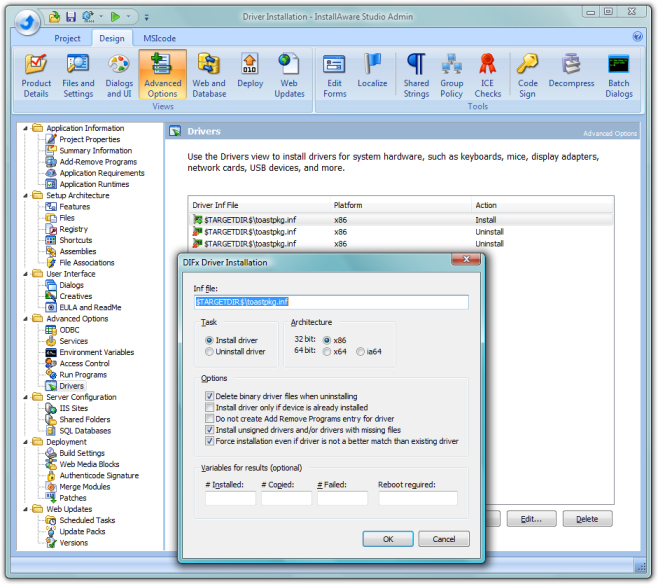Click the Reboot required variable field
658x584 pixels.
tap(418, 498)
